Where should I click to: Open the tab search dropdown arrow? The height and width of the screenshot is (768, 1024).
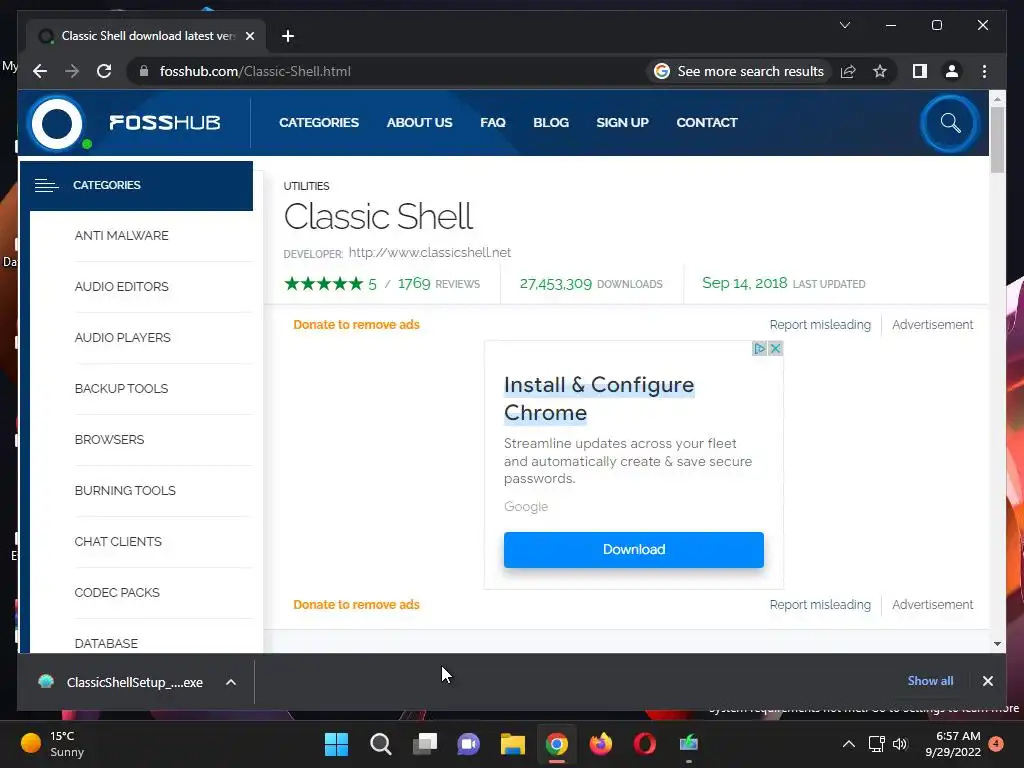click(x=844, y=25)
